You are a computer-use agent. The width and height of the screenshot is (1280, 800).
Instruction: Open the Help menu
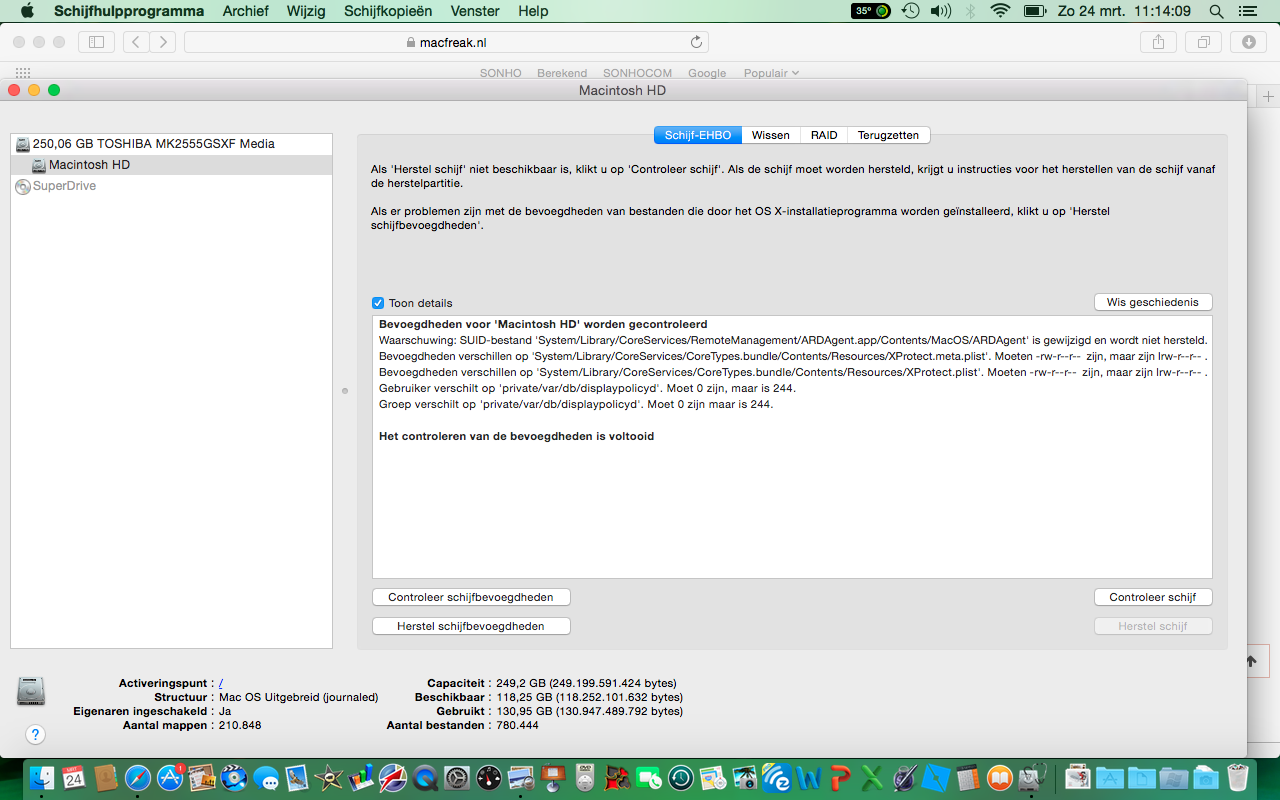point(533,11)
